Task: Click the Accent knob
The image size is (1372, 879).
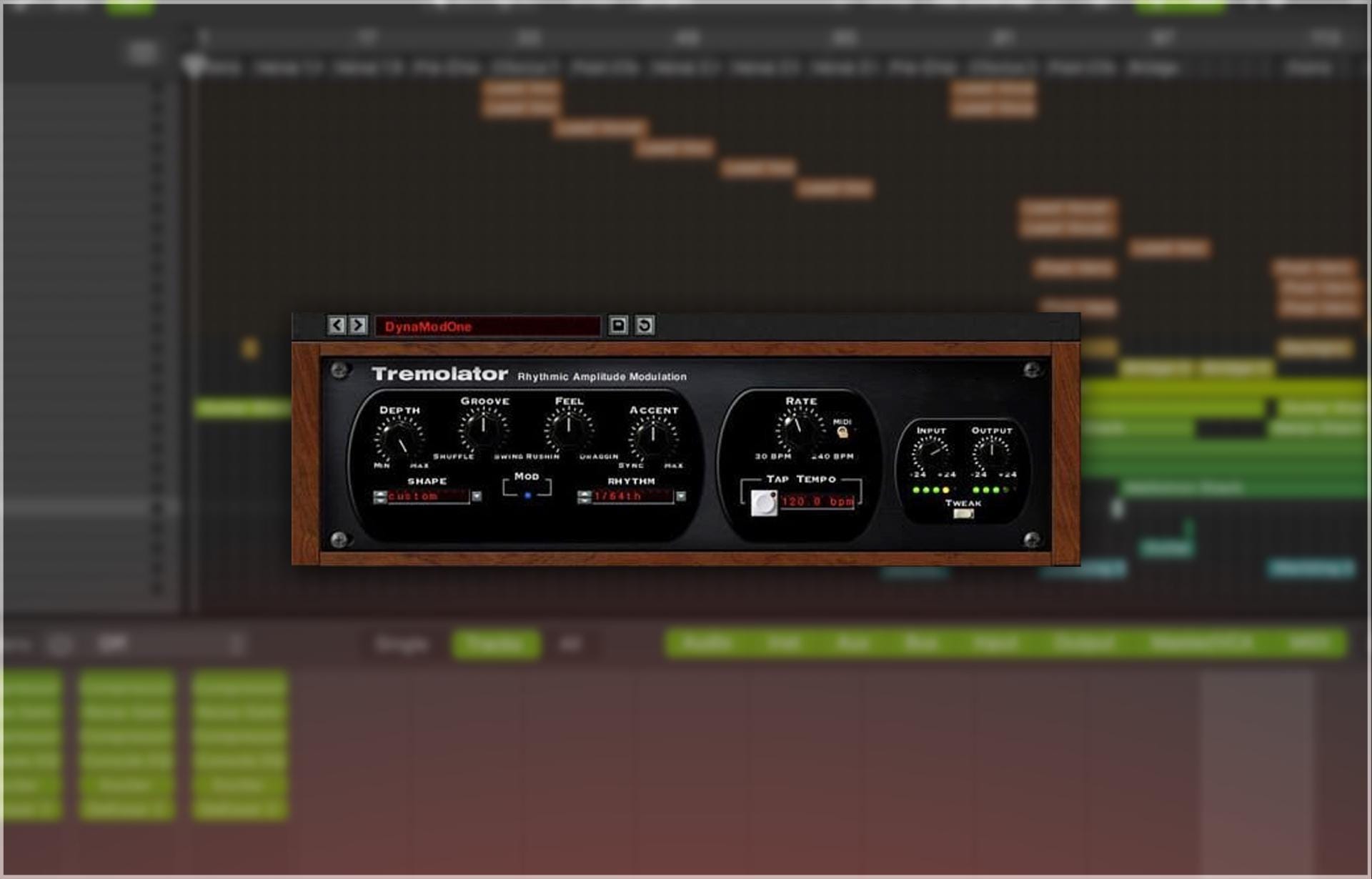Action: tap(652, 439)
